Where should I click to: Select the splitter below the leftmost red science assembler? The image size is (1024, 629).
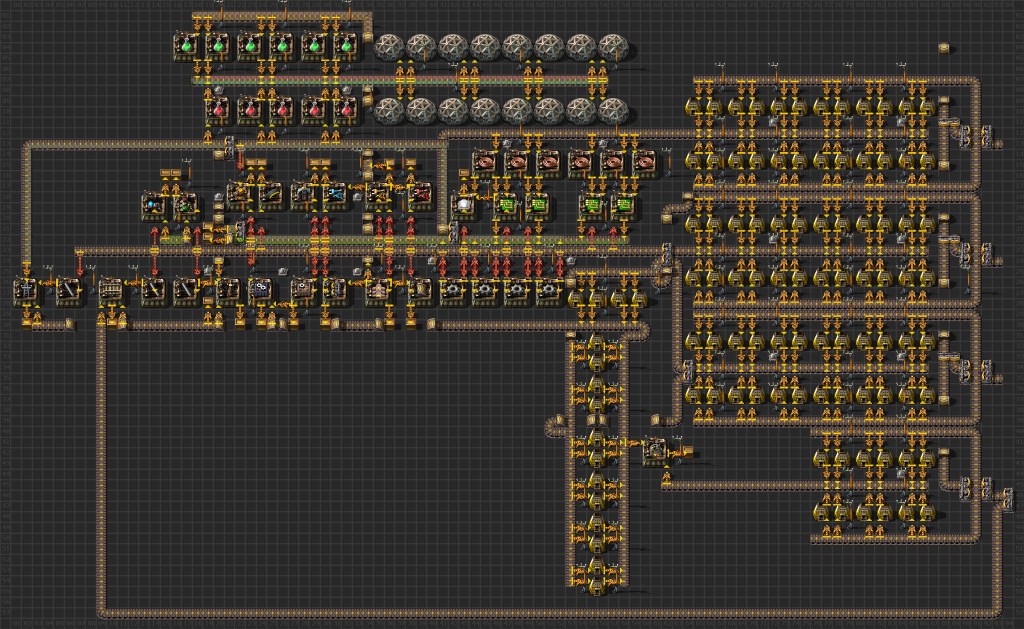[x=229, y=148]
